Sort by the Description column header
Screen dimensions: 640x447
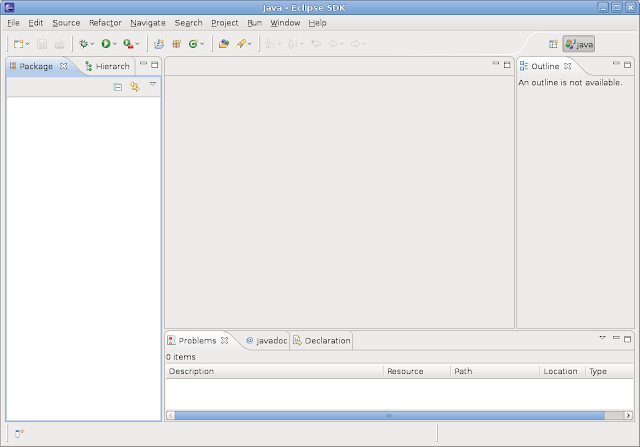(x=275, y=371)
